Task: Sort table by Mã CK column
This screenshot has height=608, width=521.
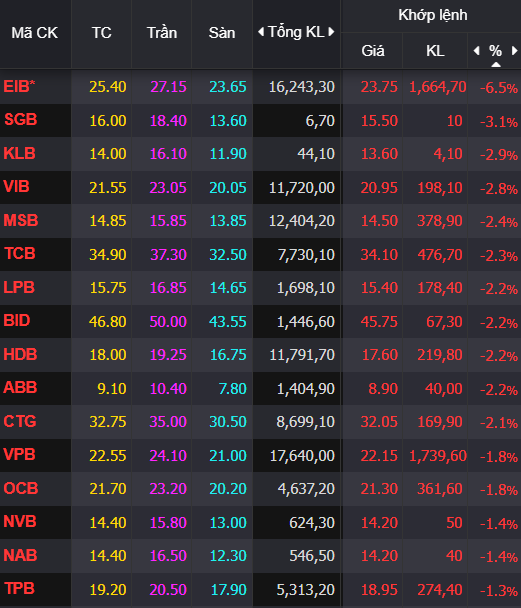Action: (35, 33)
